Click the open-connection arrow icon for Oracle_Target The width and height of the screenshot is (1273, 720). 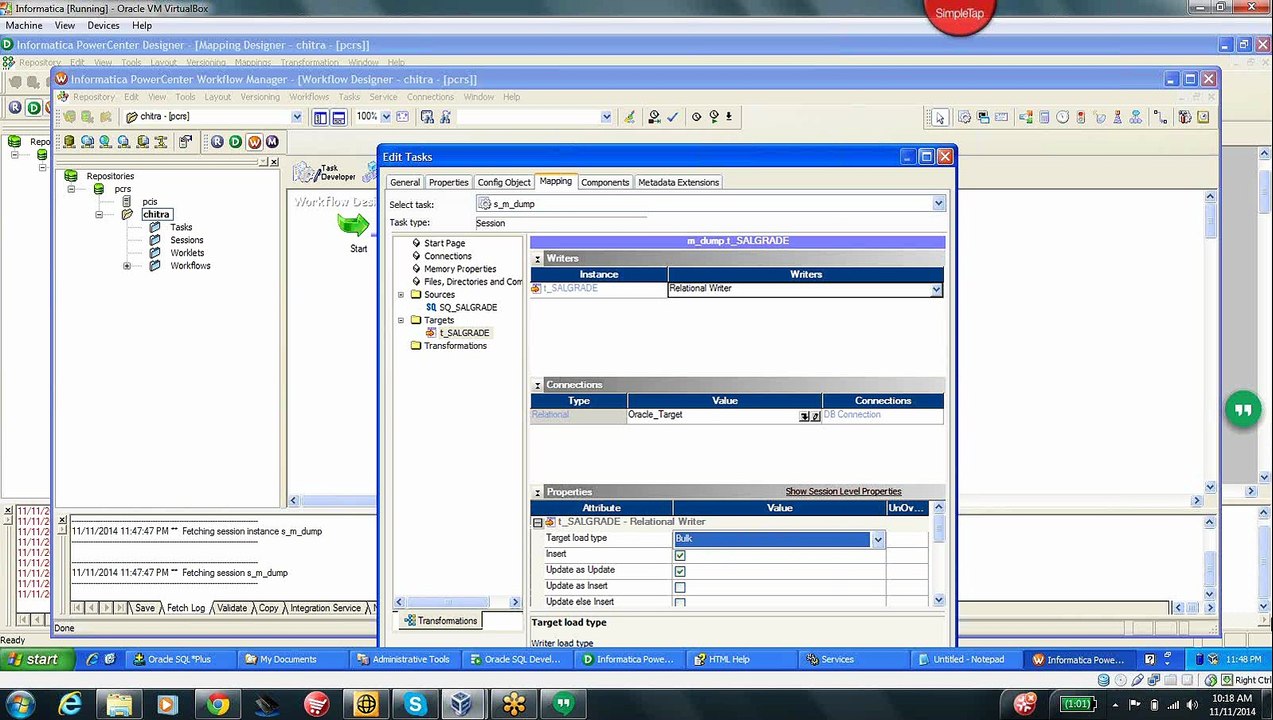pos(804,416)
